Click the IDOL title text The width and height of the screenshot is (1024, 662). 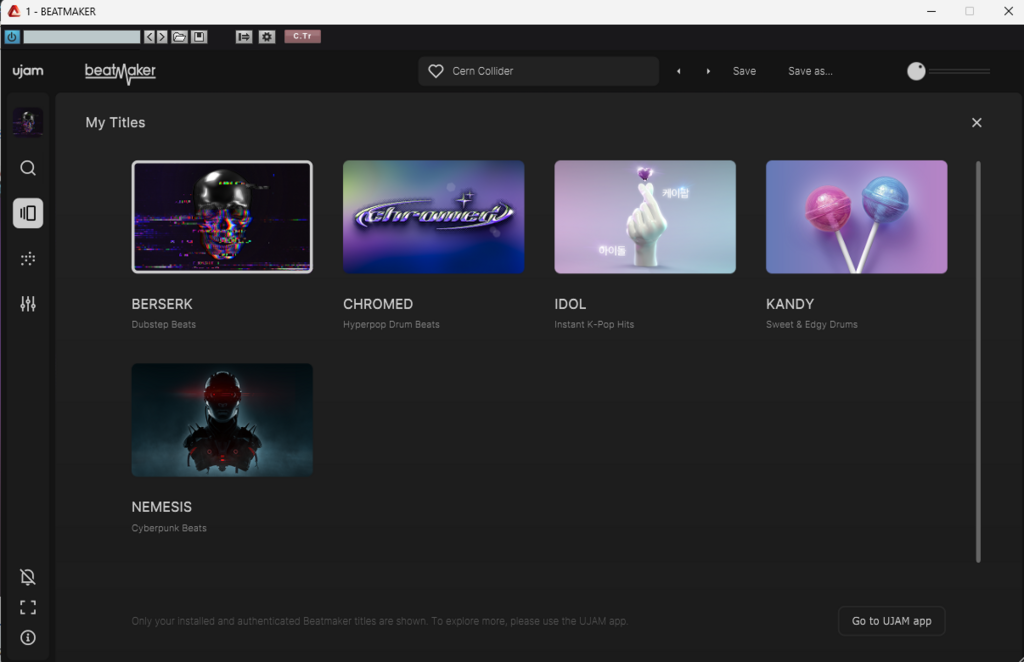[x=570, y=304]
